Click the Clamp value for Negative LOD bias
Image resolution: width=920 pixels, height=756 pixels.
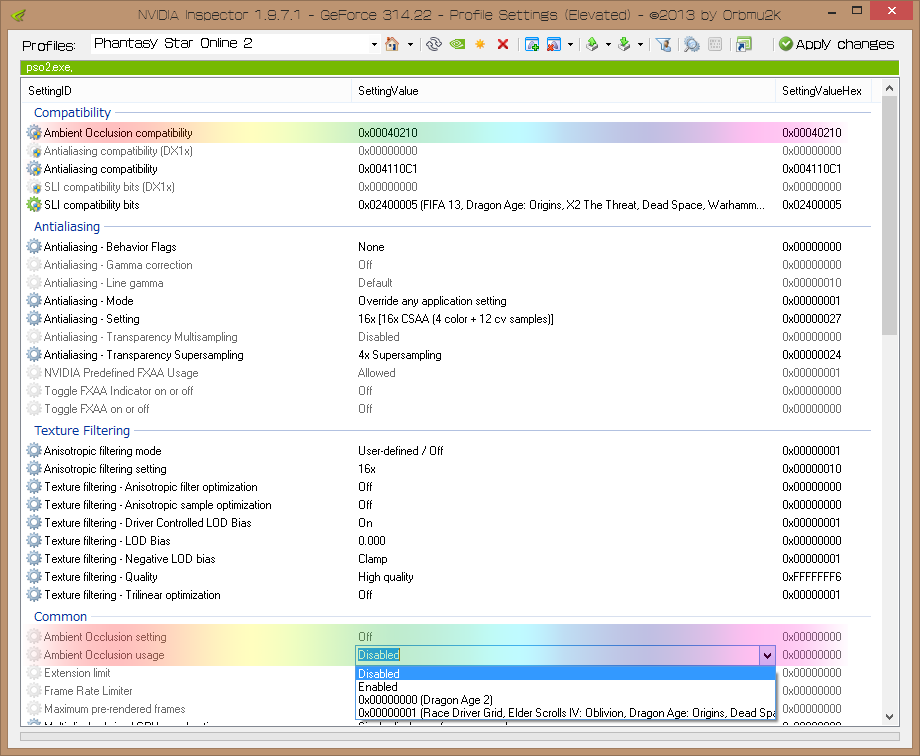pyautogui.click(x=373, y=559)
